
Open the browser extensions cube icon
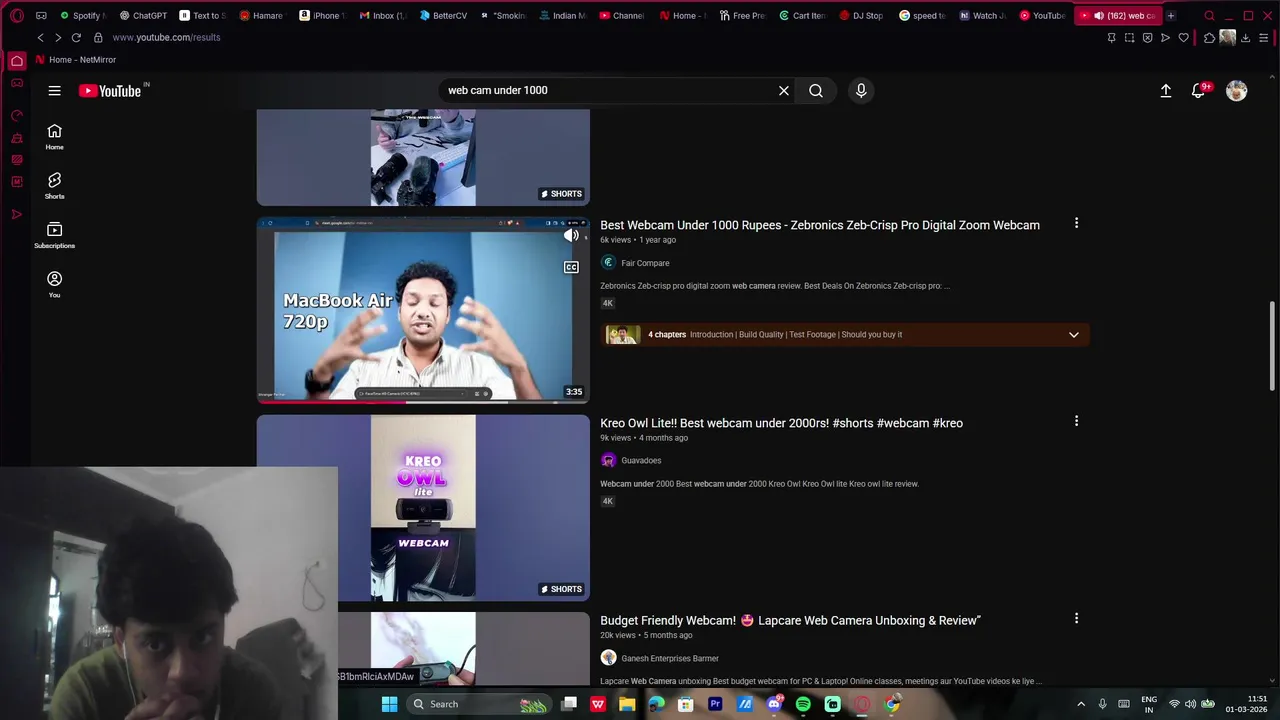1209,37
